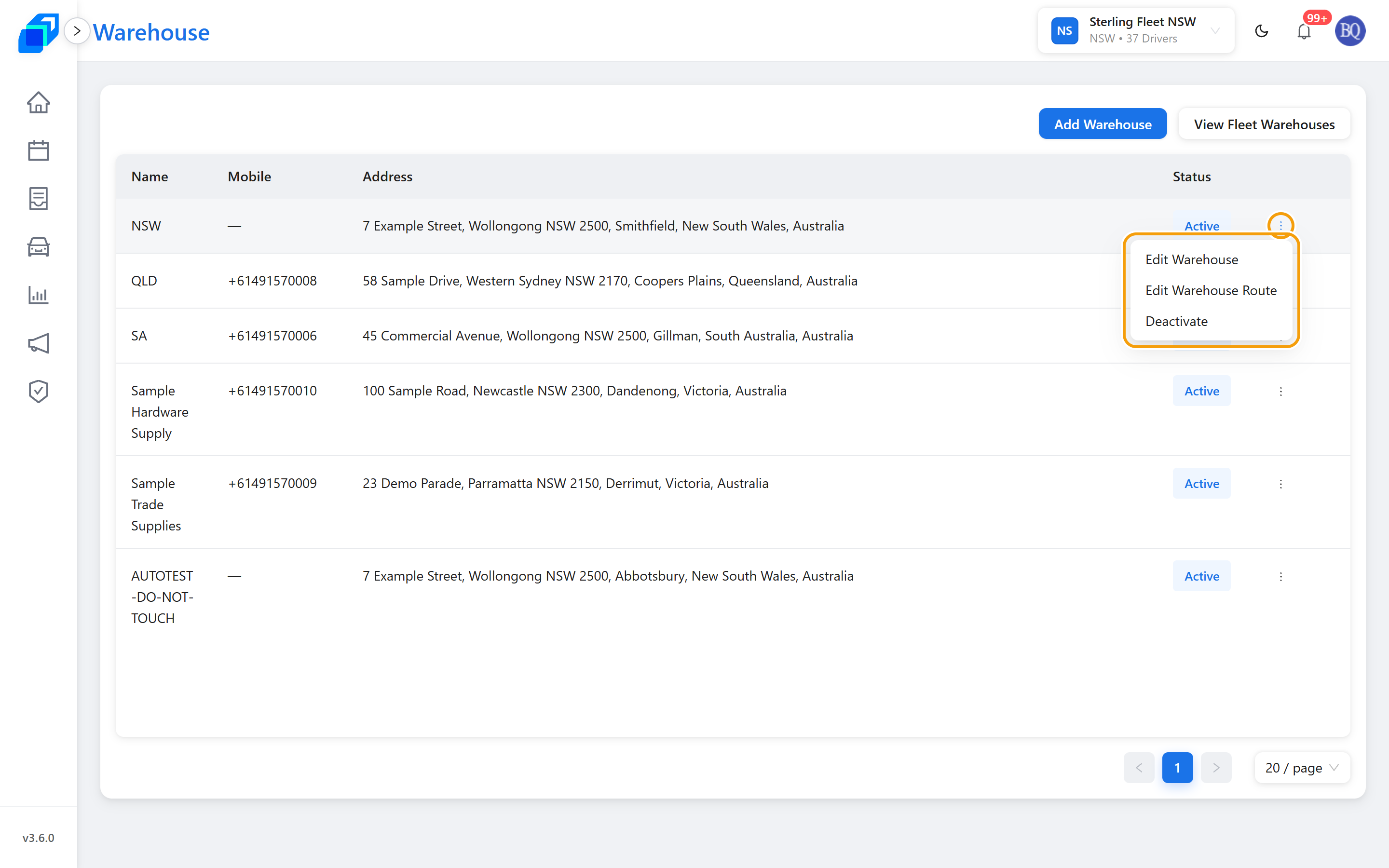Open the Home dashboard icon in sidebar
Screen dimensions: 1389x868
[39, 103]
